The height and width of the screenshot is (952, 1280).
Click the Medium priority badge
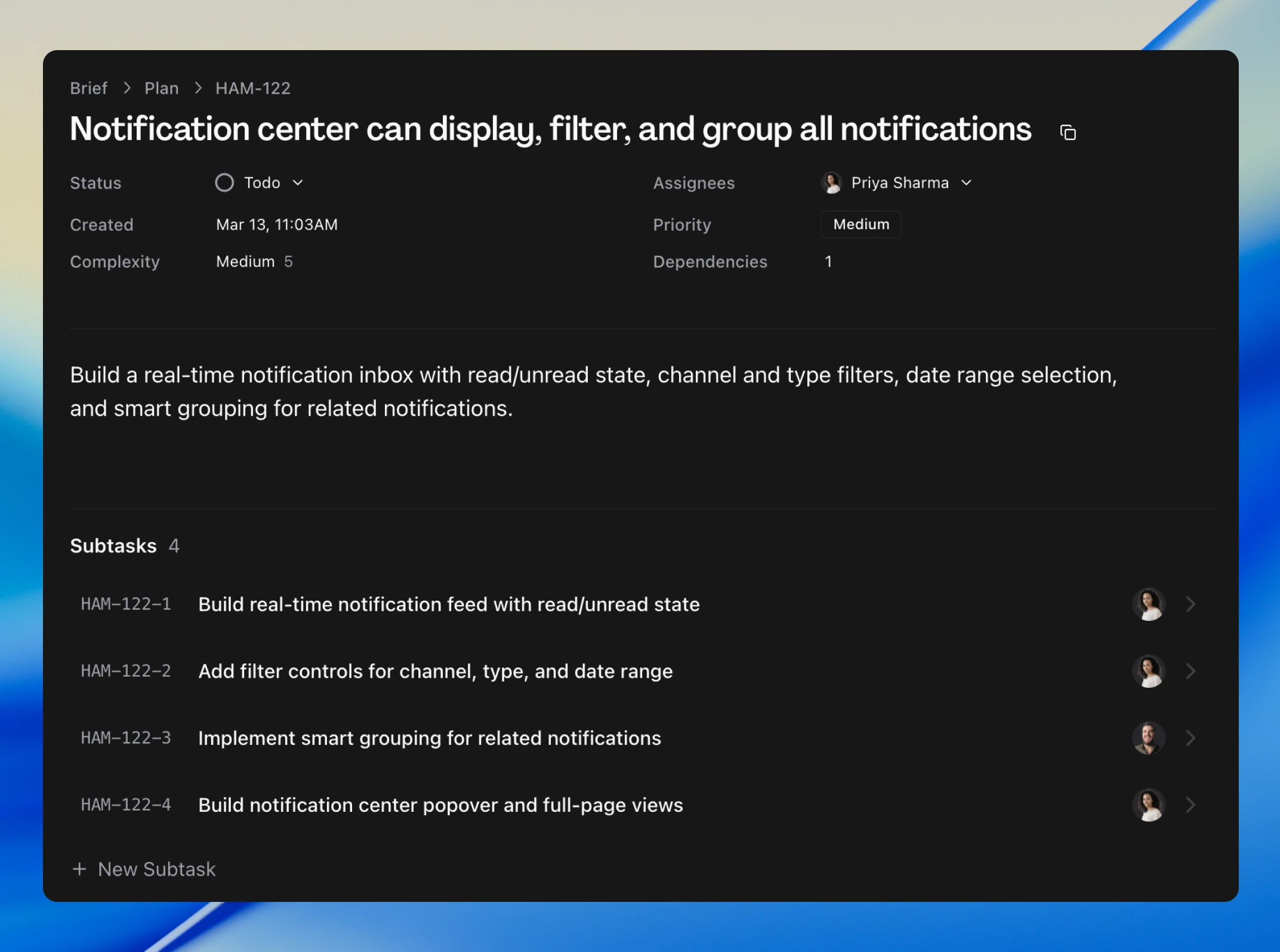(x=860, y=224)
